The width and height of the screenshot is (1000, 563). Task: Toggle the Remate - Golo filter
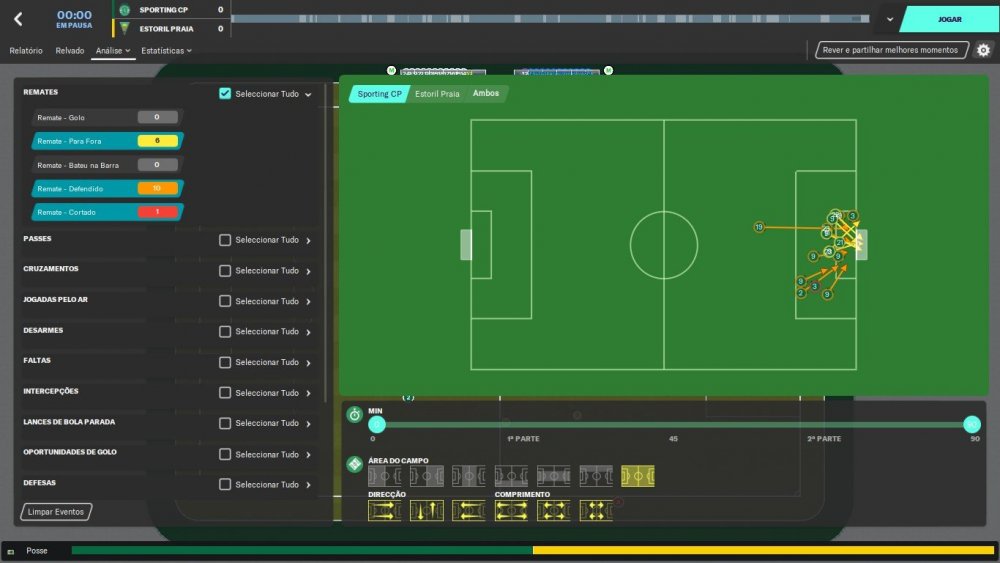(107, 117)
